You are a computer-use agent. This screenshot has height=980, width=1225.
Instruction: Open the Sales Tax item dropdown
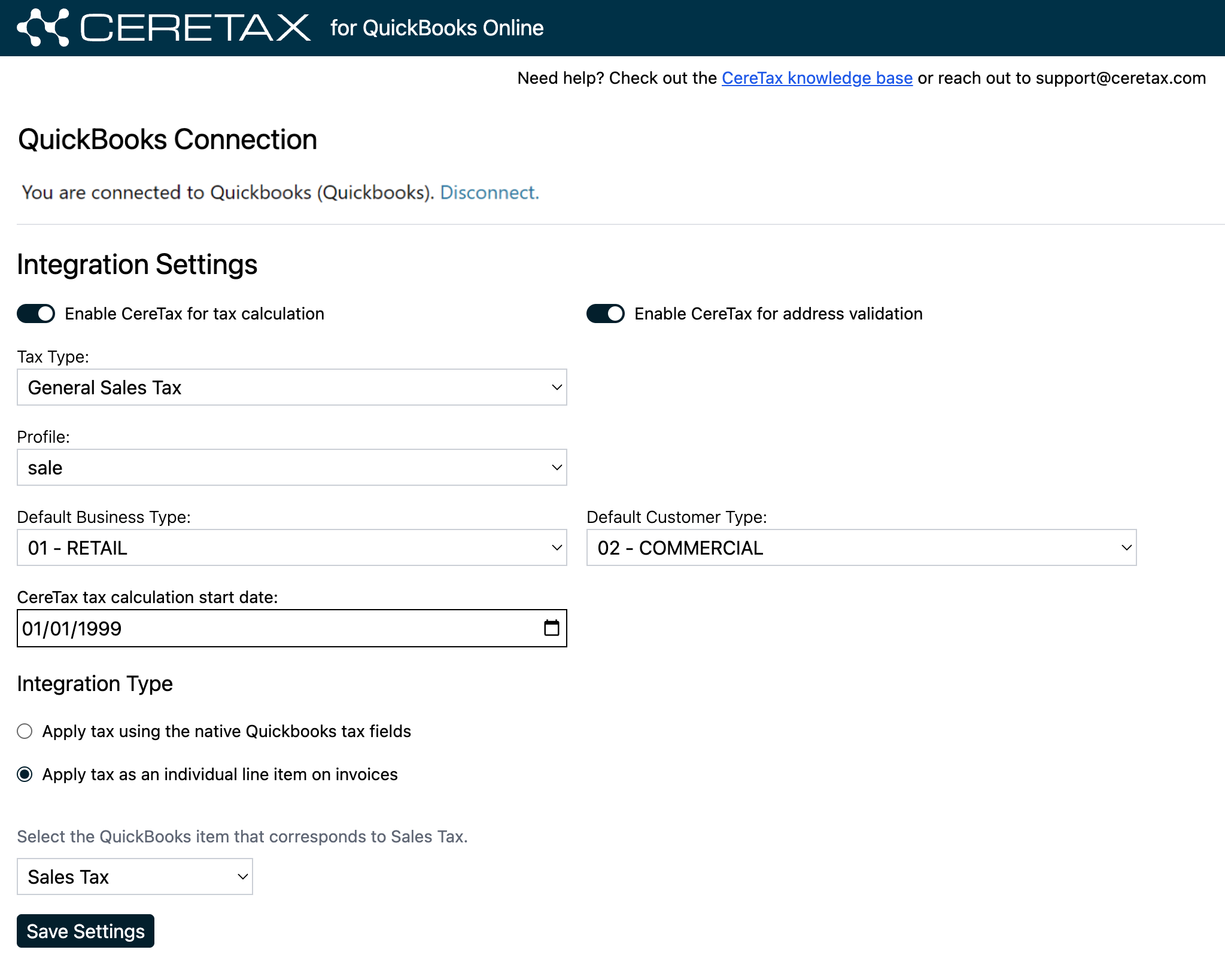(135, 876)
